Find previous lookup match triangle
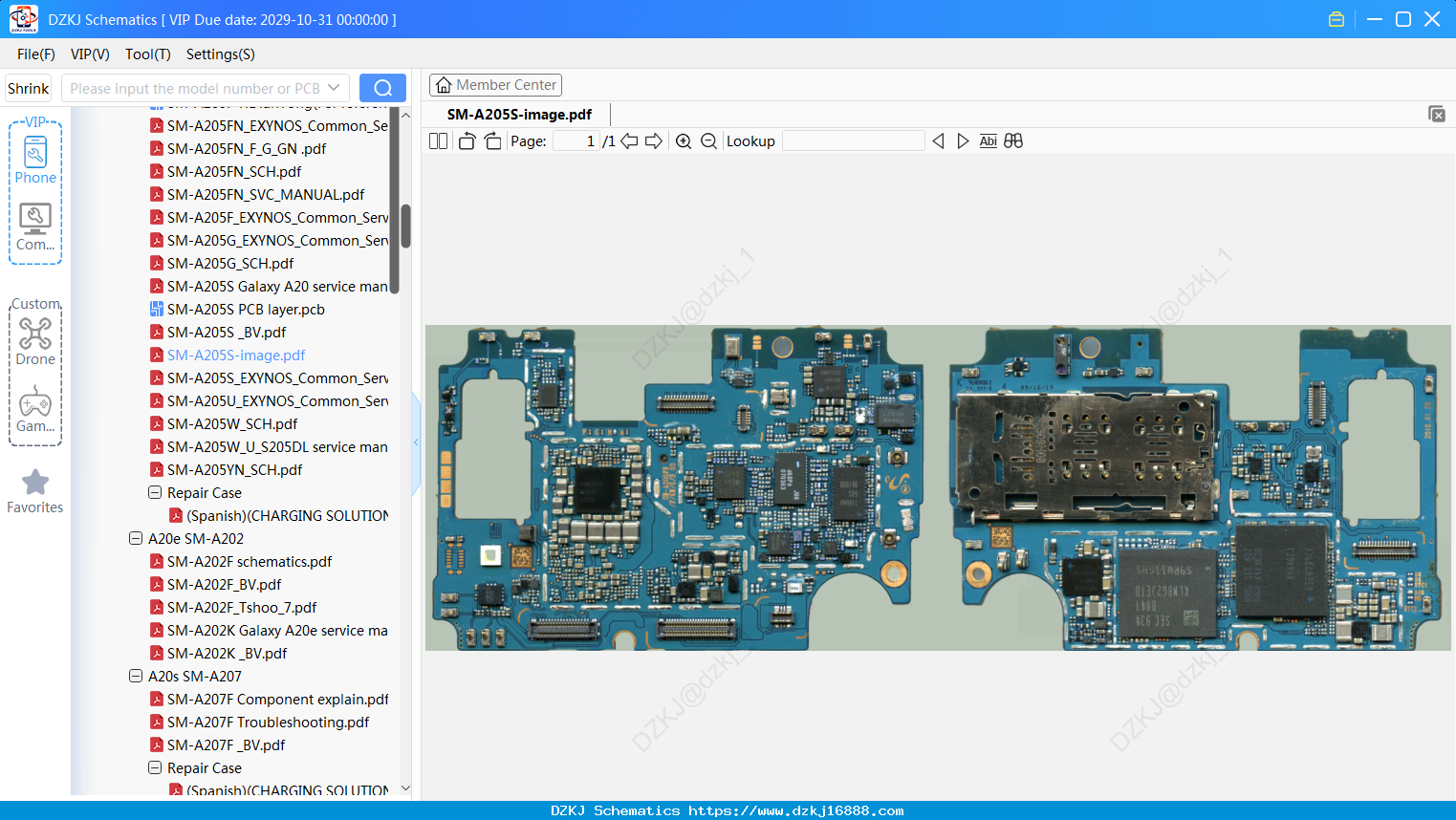The height and width of the screenshot is (820, 1456). coord(938,141)
